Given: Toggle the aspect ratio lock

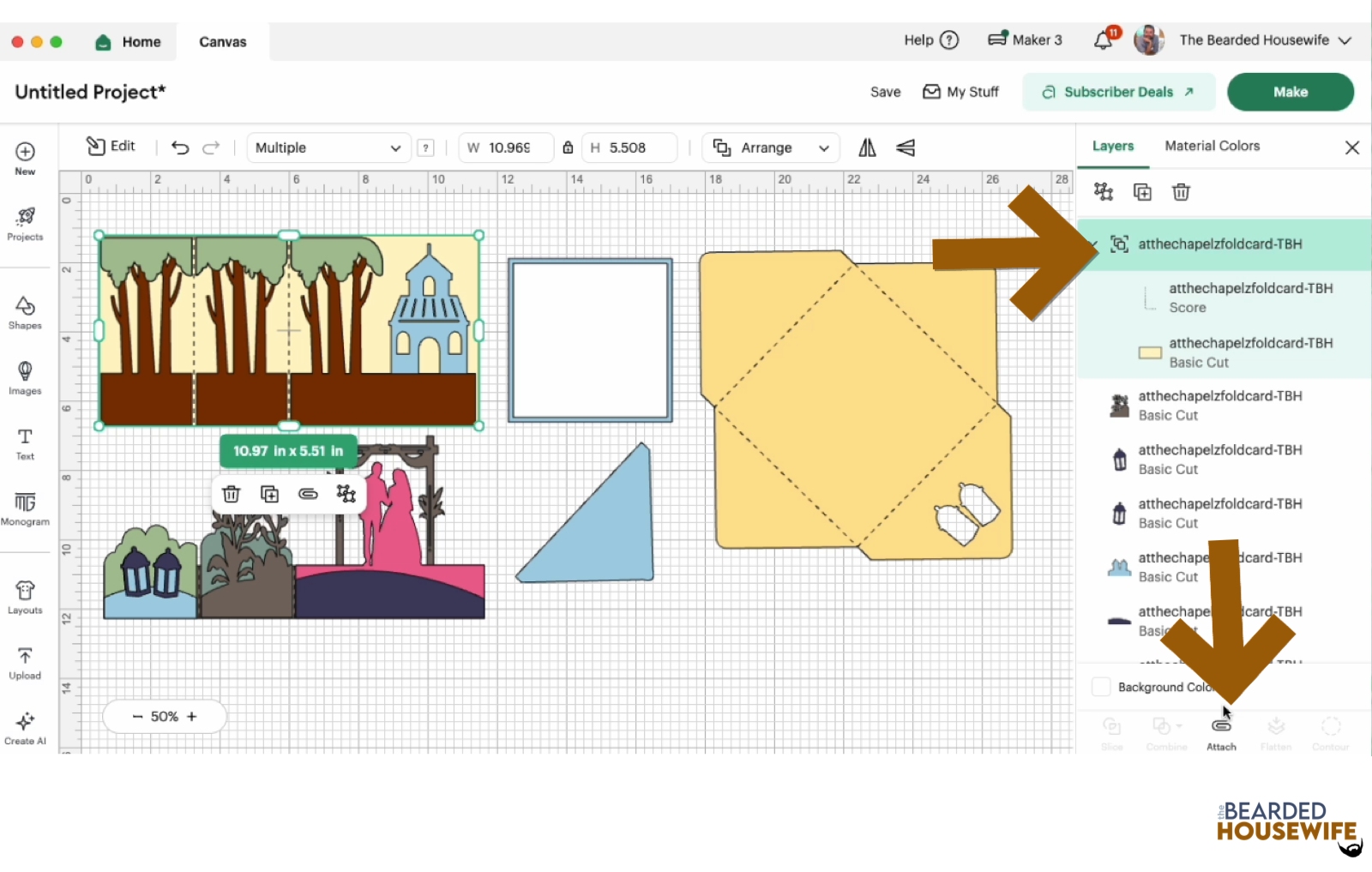Looking at the screenshot, I should 568,147.
